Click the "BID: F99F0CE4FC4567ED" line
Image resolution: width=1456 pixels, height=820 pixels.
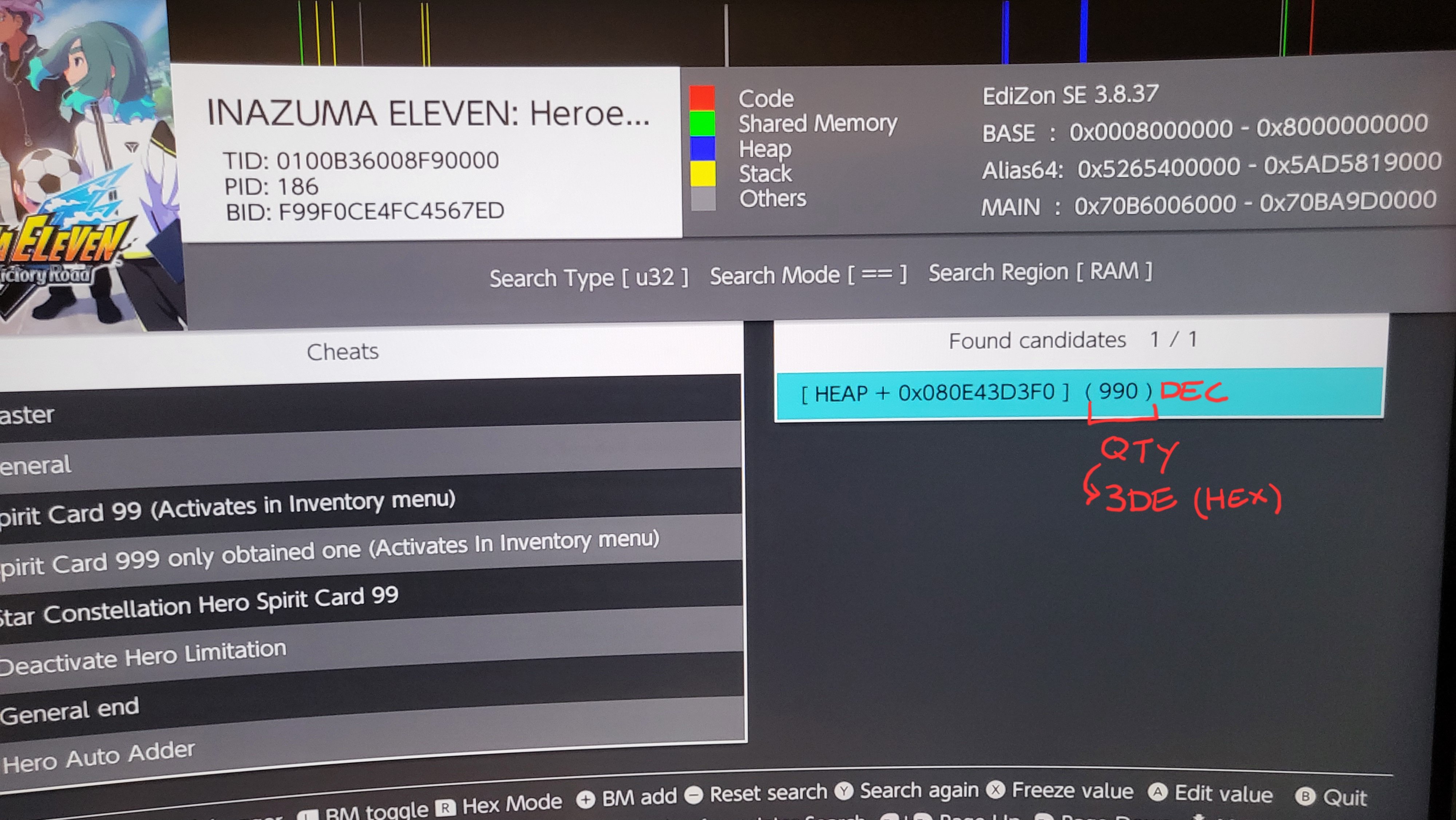pyautogui.click(x=365, y=212)
